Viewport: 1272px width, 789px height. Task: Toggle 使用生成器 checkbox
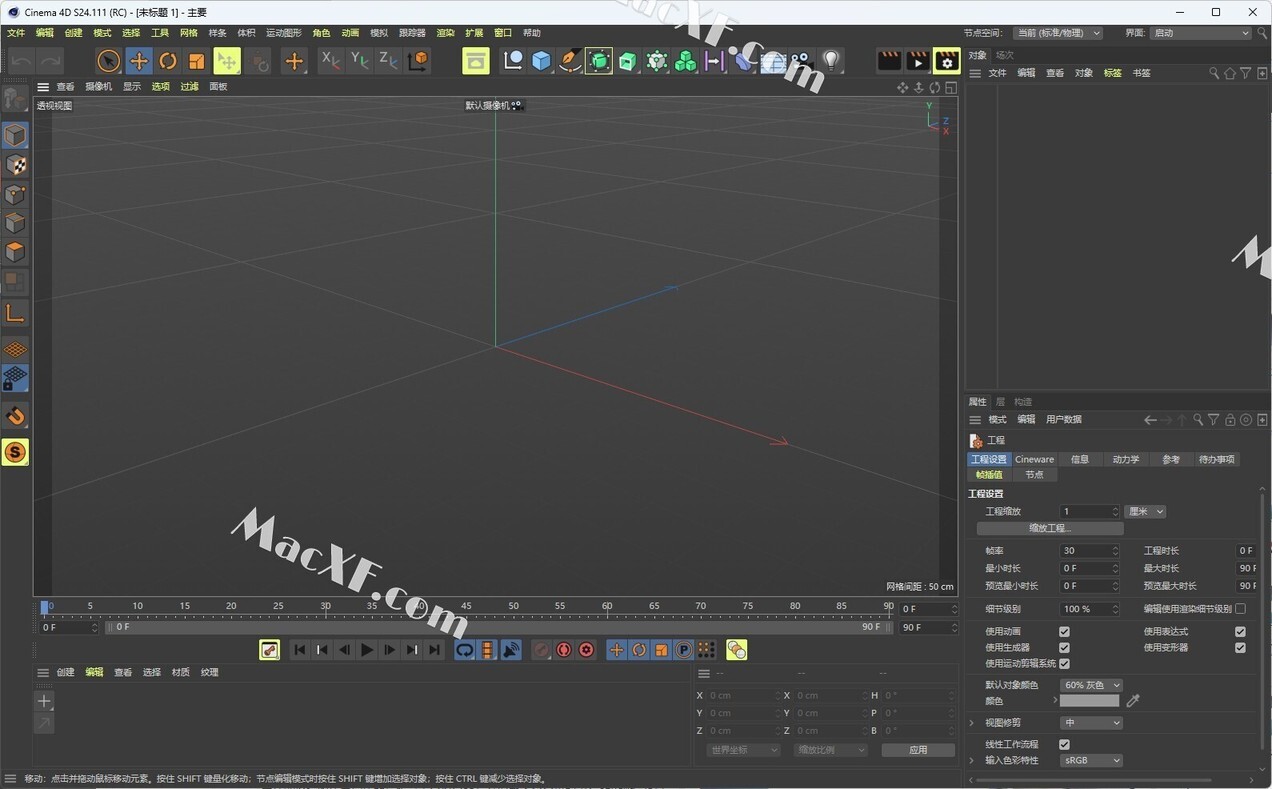[1064, 648]
